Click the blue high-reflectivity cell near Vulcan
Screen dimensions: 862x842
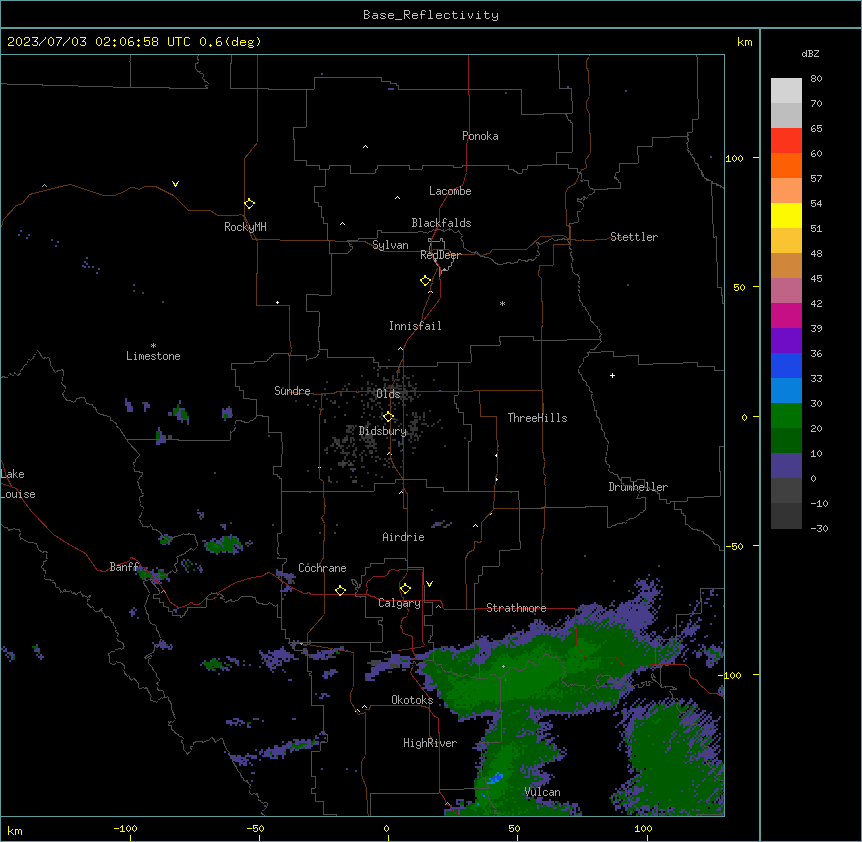496,778
